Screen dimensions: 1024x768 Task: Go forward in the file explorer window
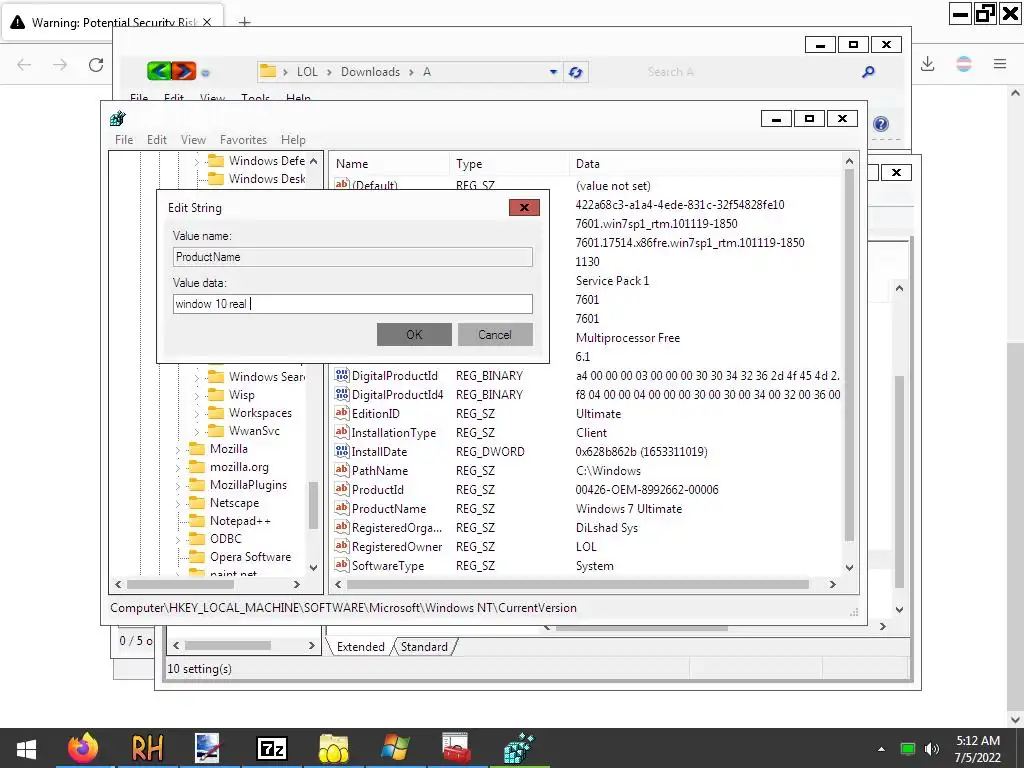pos(184,71)
